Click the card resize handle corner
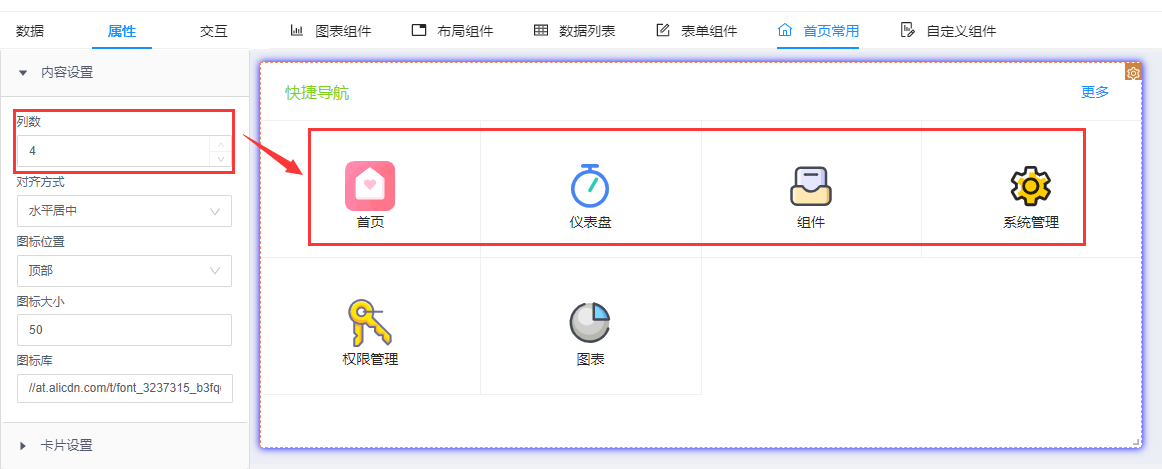This screenshot has width=1162, height=469. 1136,442
